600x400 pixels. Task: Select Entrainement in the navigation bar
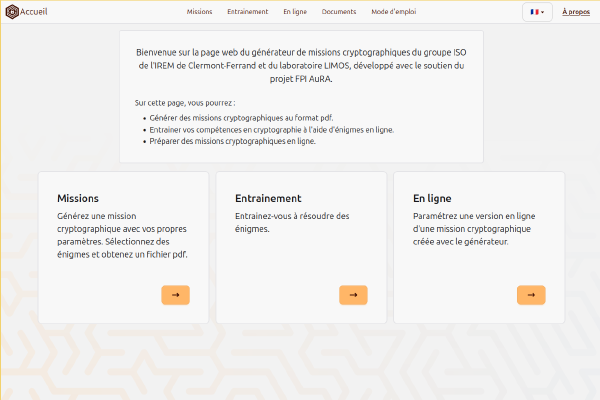tap(247, 12)
